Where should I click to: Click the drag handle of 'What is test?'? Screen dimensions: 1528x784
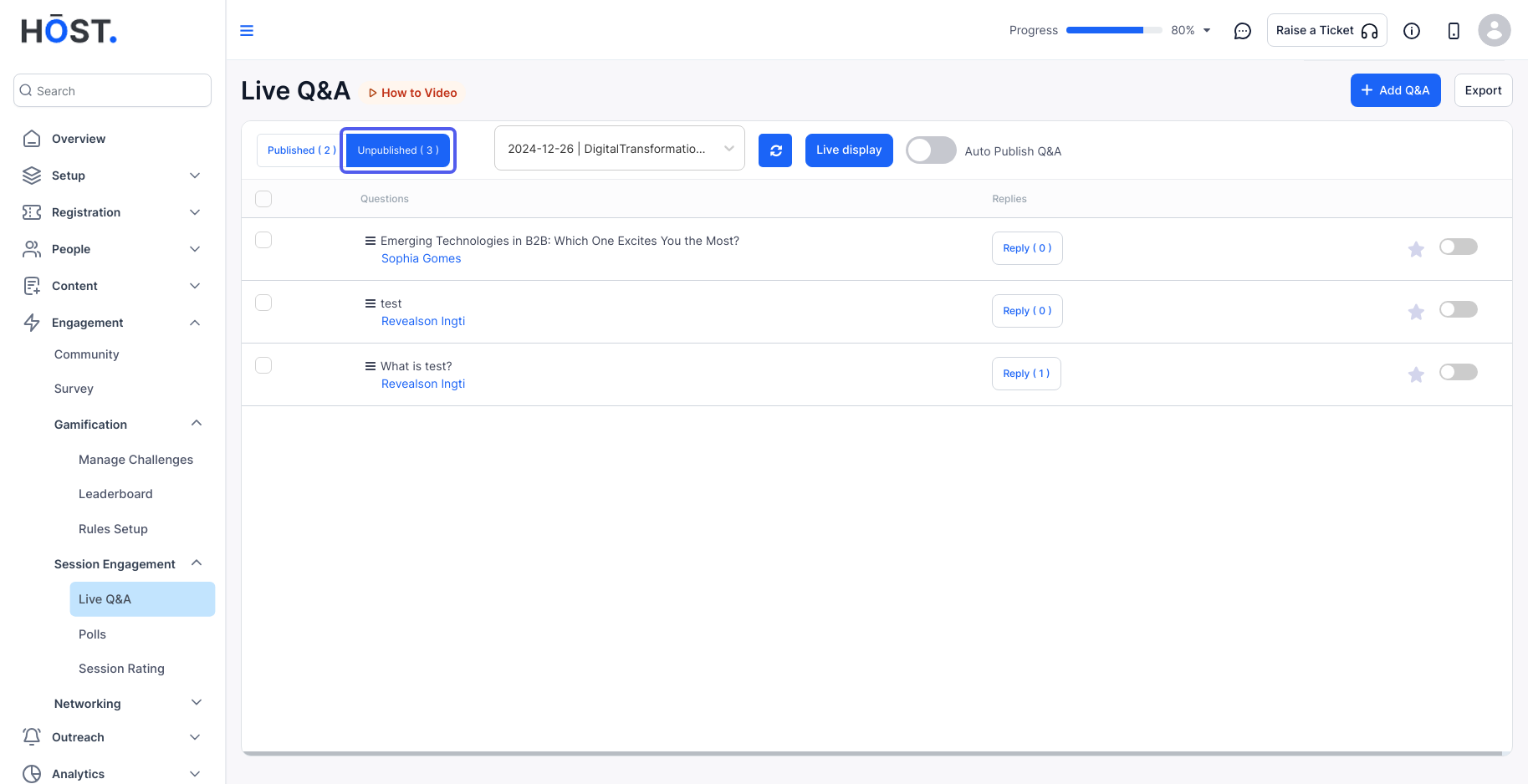pyautogui.click(x=370, y=366)
